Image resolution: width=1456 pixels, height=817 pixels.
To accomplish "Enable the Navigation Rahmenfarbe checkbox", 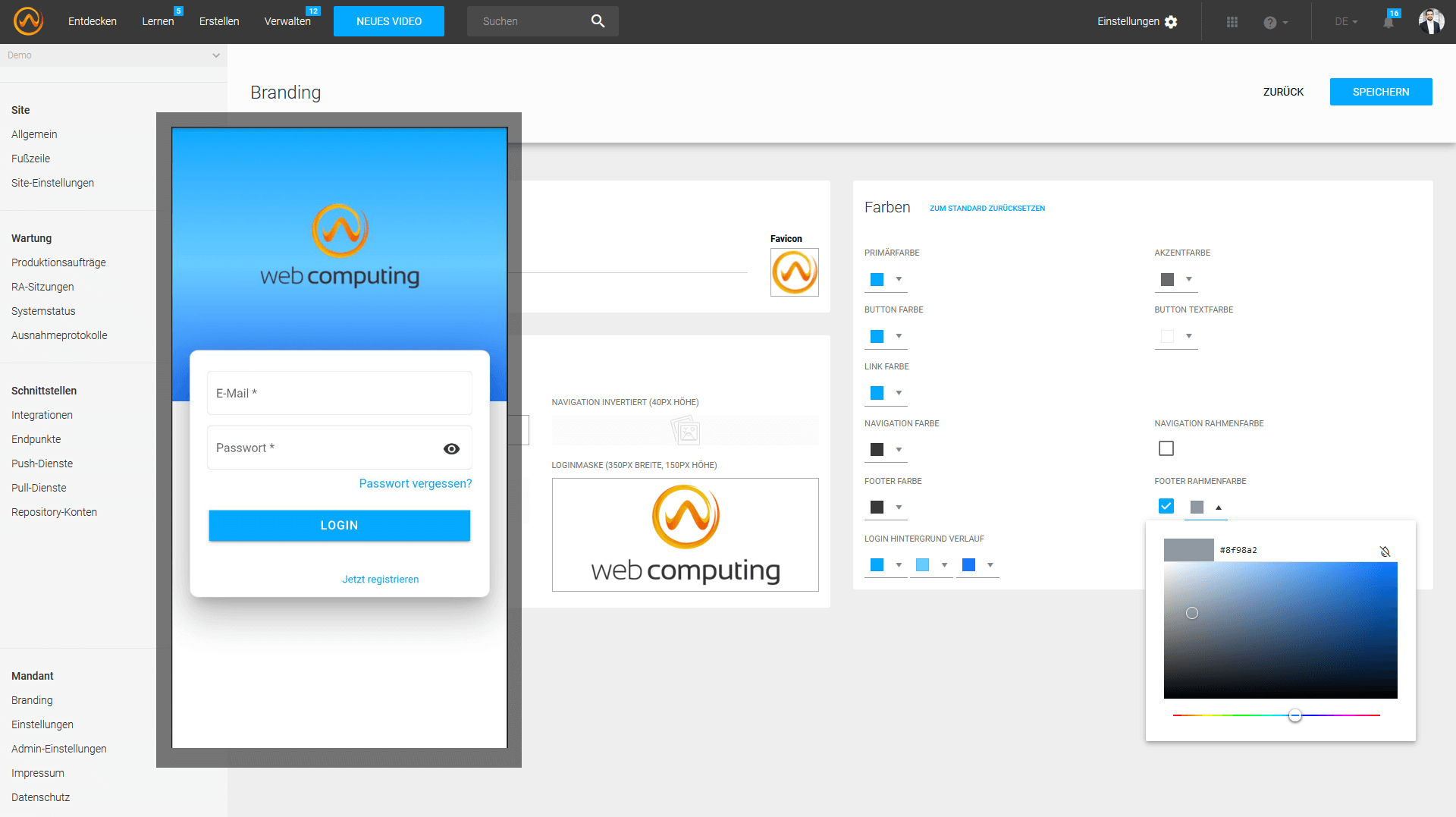I will [x=1166, y=448].
